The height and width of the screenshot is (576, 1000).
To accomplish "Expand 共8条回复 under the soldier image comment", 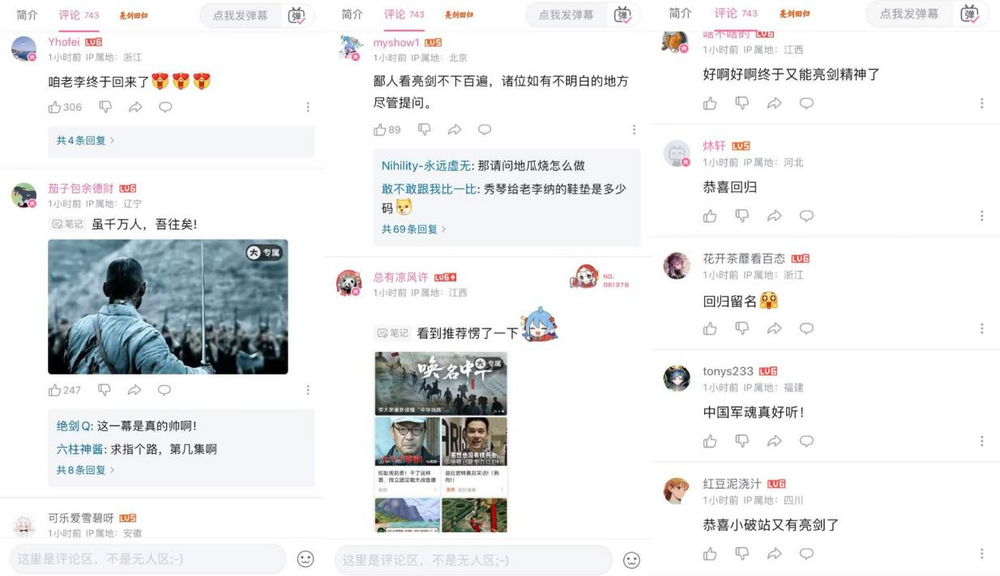I will pos(85,470).
